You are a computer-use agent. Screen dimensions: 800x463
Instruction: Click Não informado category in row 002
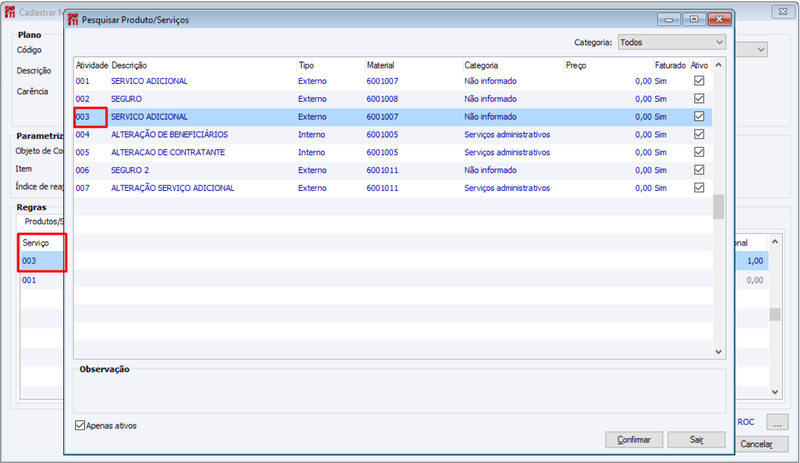pyautogui.click(x=490, y=99)
